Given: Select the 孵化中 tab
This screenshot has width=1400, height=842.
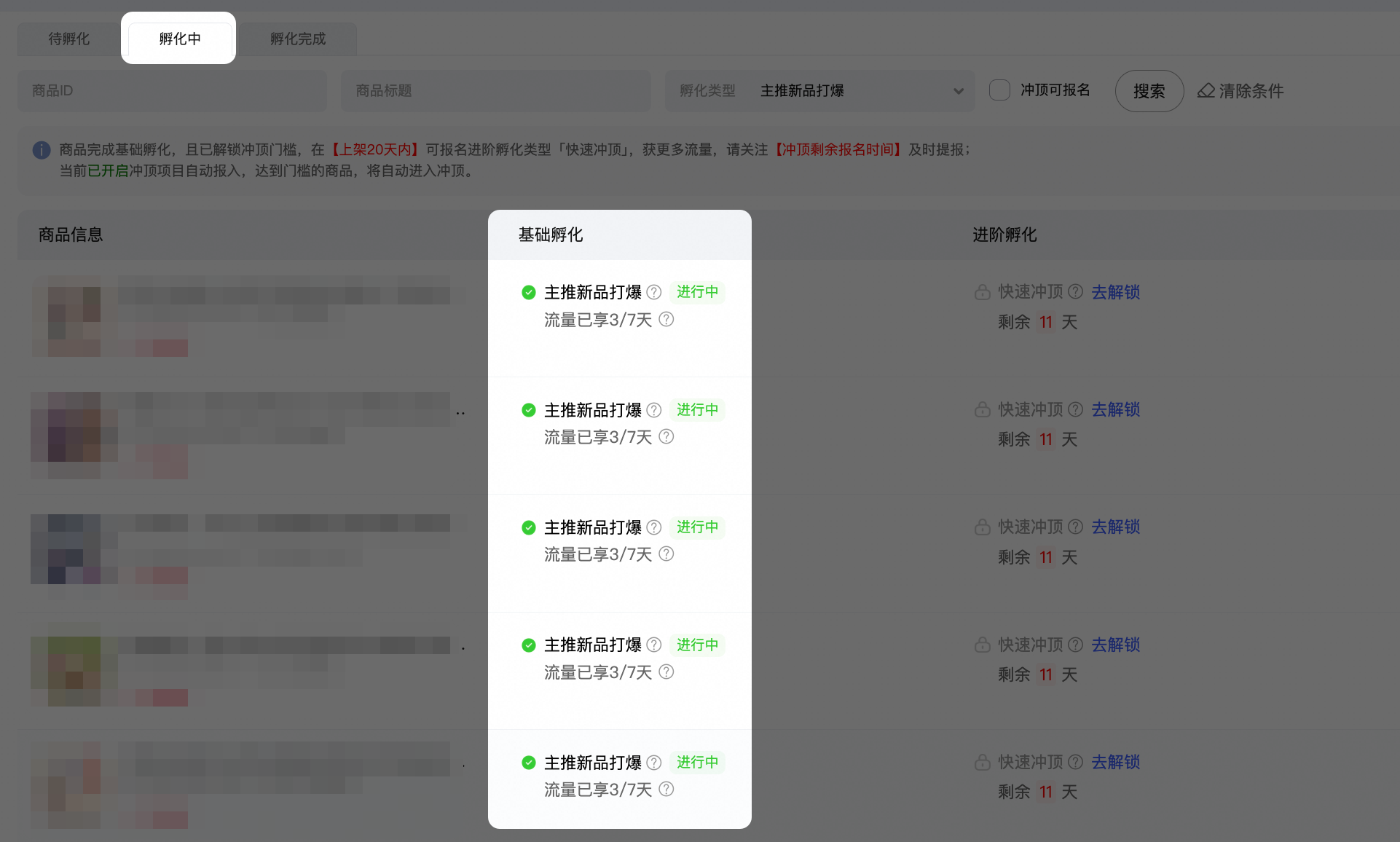Looking at the screenshot, I should click(x=180, y=39).
